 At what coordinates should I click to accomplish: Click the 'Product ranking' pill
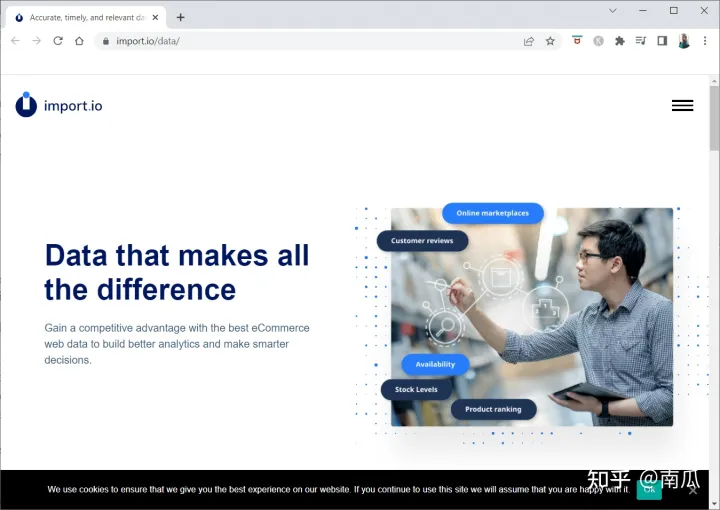493,409
